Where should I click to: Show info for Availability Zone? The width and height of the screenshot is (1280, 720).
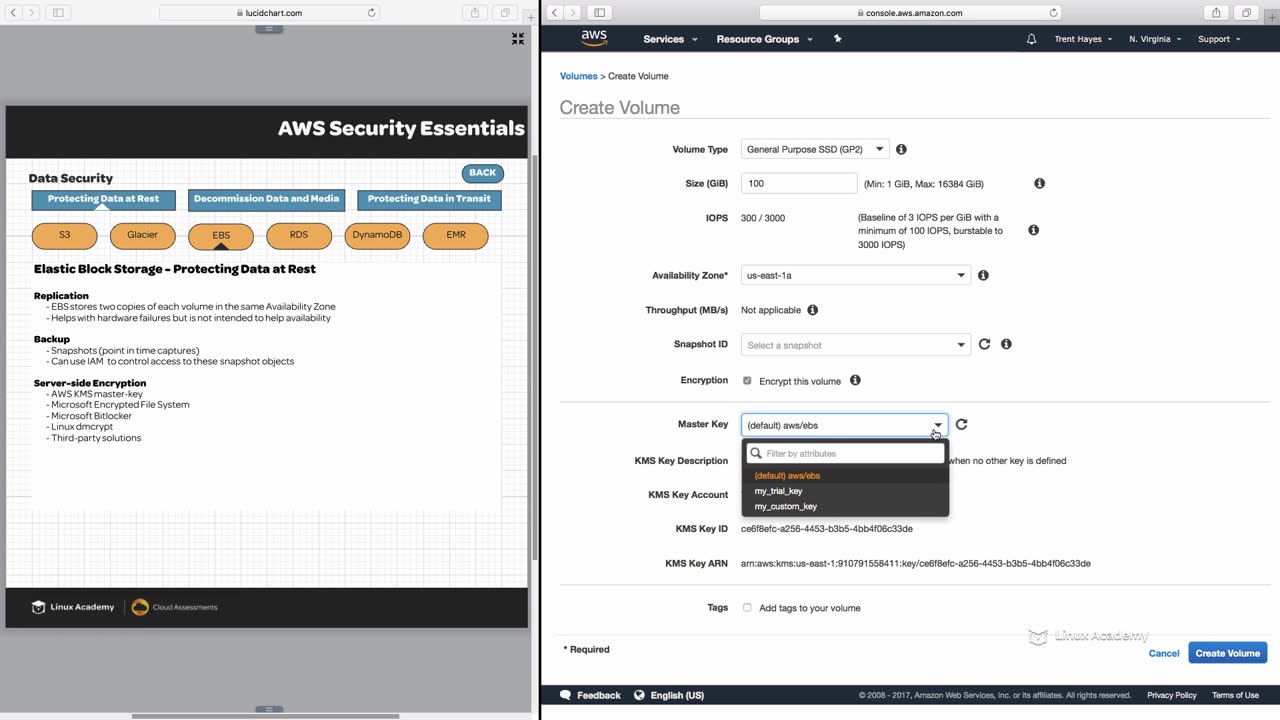pos(983,275)
